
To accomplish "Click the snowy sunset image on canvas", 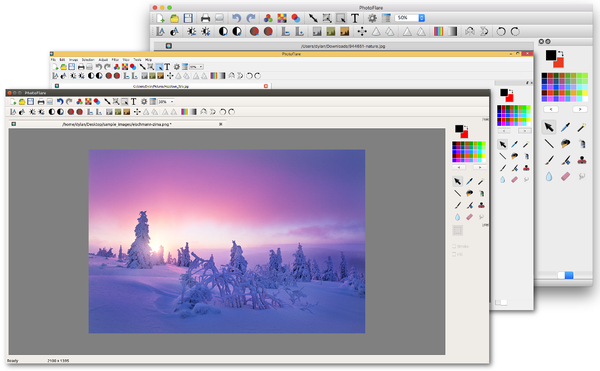I will tap(227, 241).
